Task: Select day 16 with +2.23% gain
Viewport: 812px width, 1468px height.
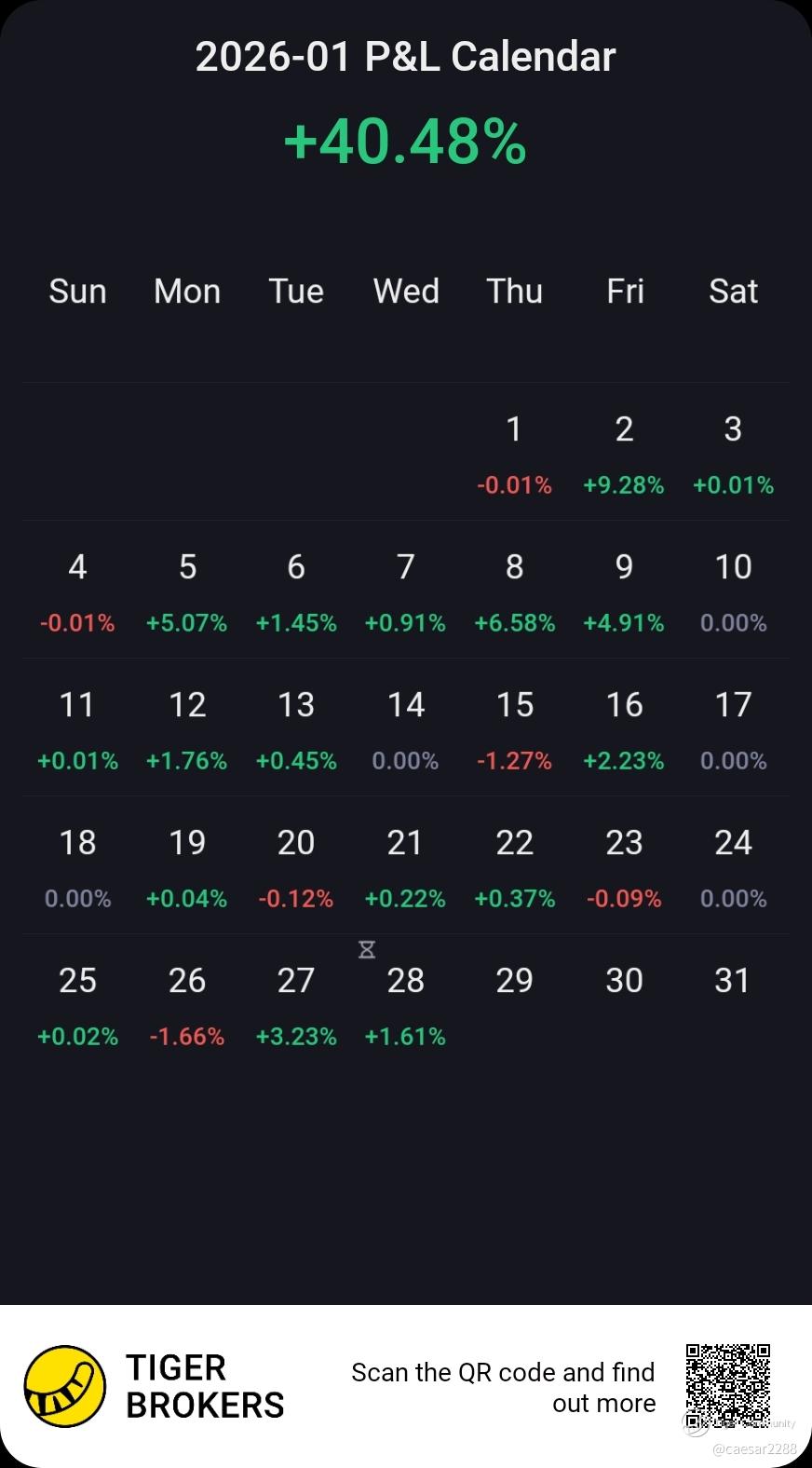Action: click(624, 730)
